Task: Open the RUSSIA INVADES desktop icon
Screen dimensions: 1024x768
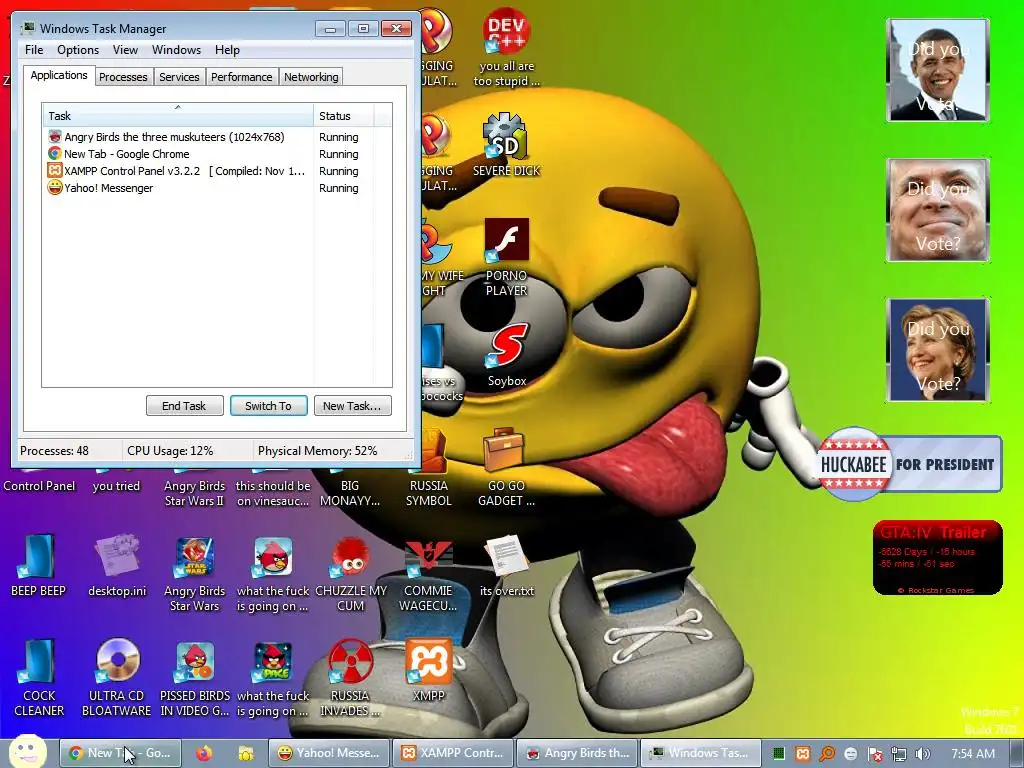Action: 349,662
